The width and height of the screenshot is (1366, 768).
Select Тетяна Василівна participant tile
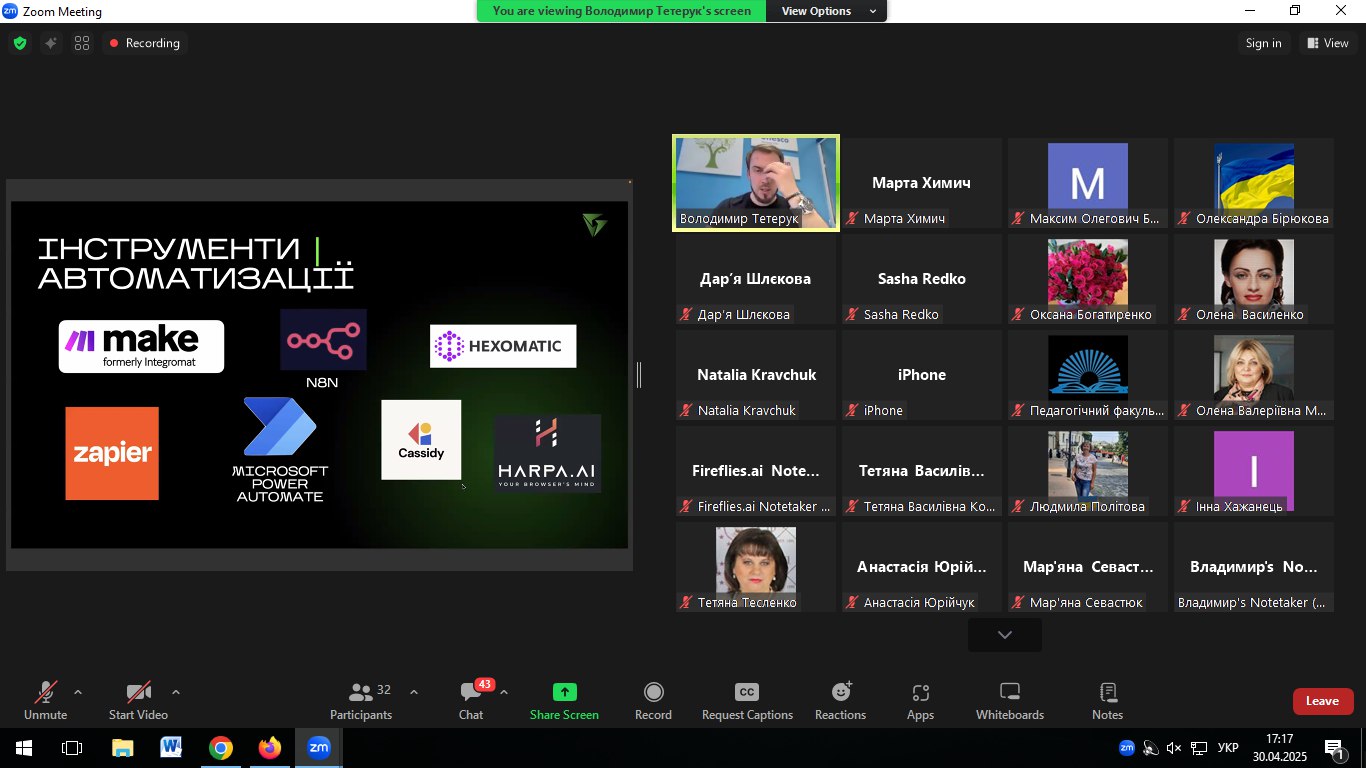click(x=922, y=471)
